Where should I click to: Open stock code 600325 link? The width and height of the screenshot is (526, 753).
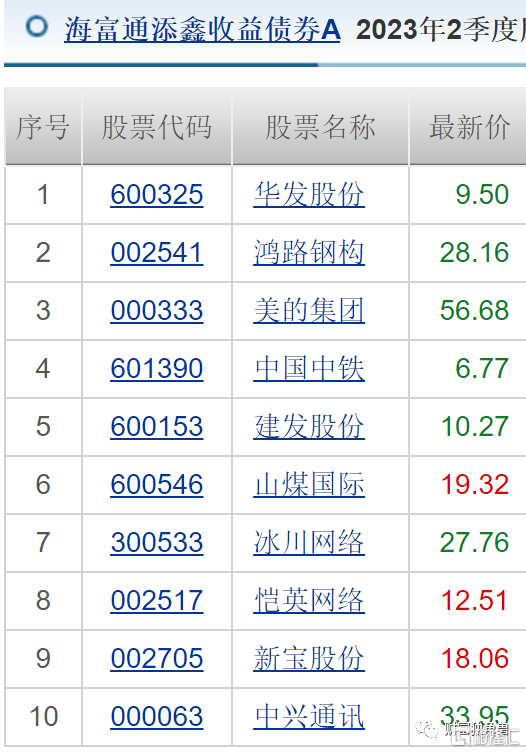(x=157, y=195)
